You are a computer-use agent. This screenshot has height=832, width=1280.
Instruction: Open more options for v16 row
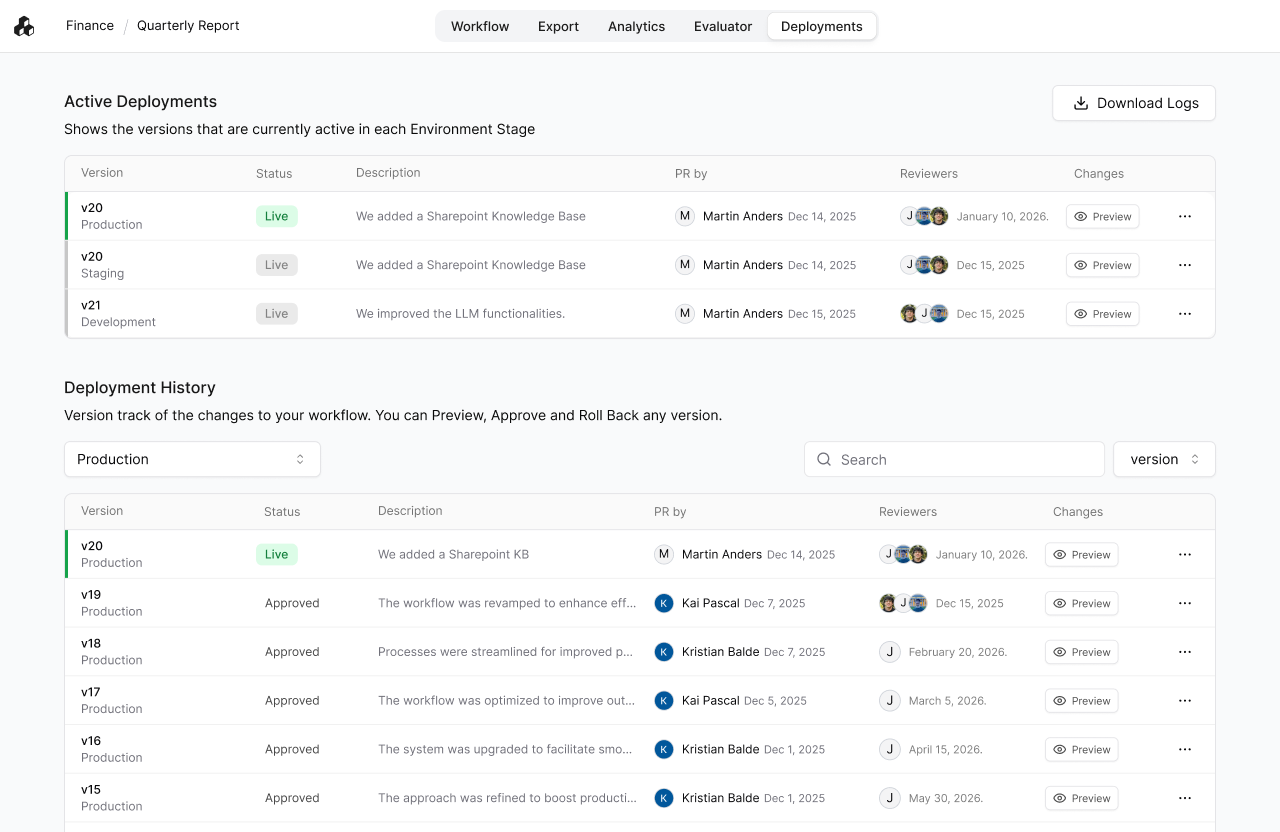pyautogui.click(x=1185, y=749)
